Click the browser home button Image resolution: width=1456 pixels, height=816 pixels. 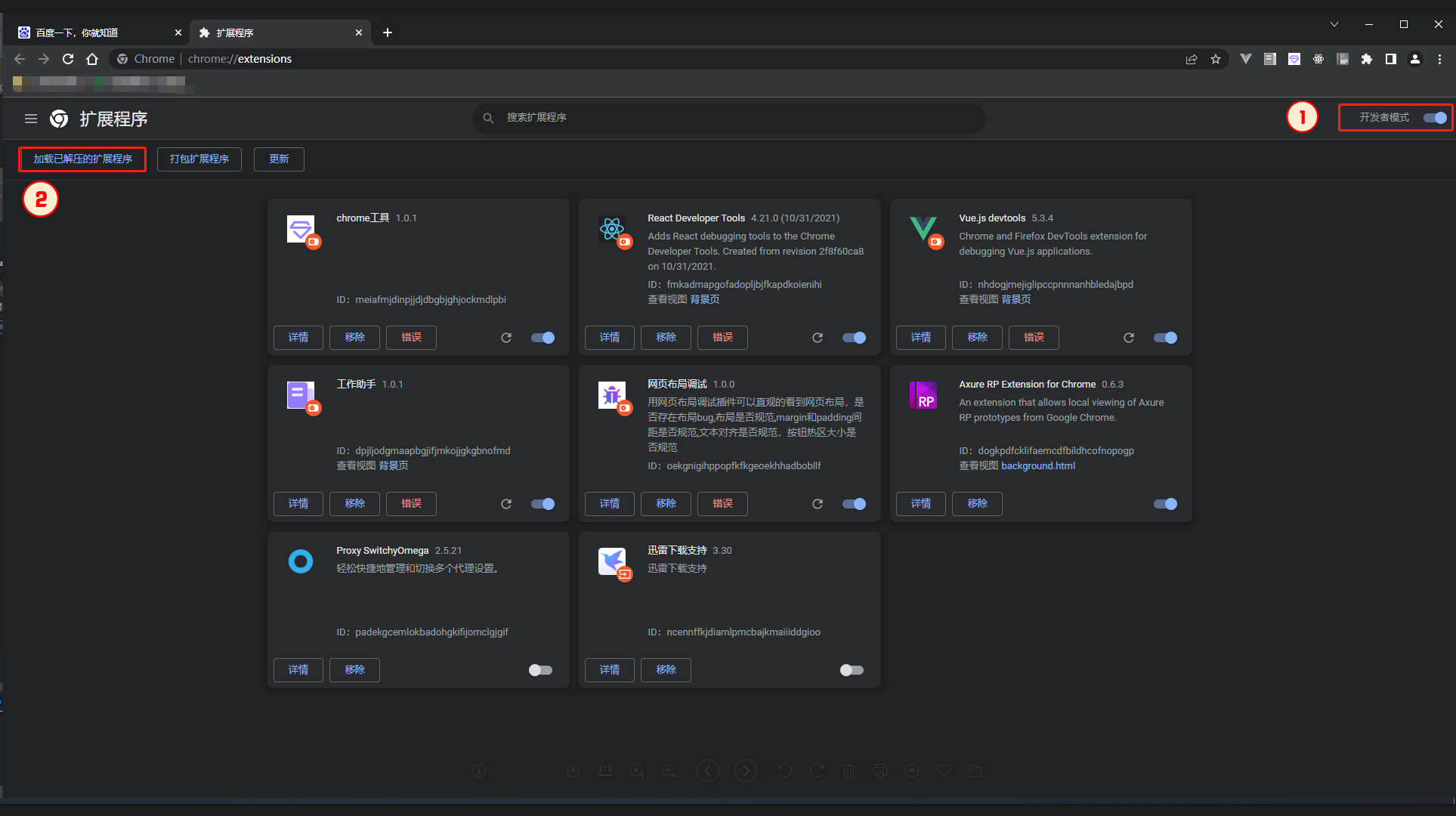point(92,59)
